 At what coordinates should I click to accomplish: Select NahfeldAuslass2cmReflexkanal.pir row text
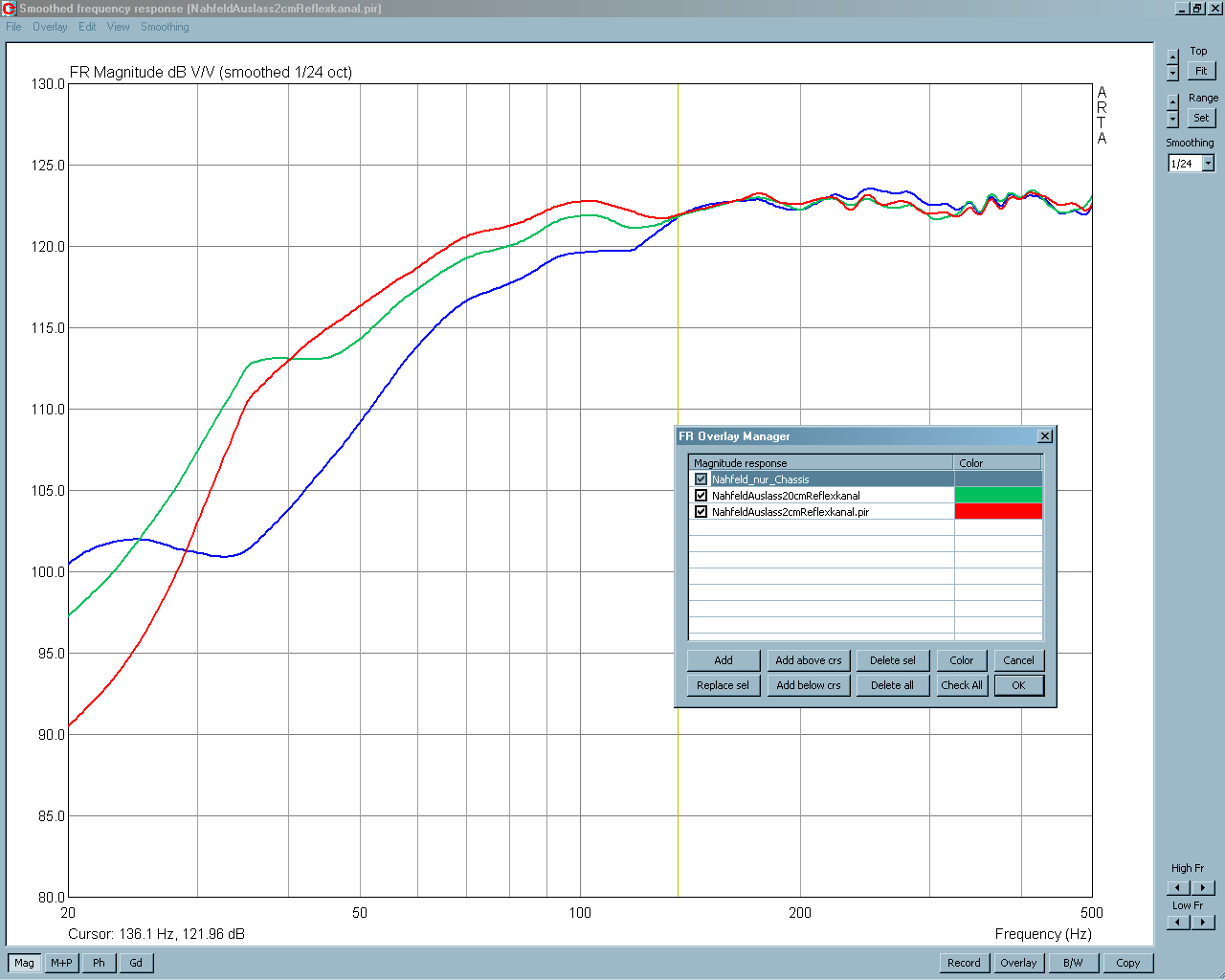(x=791, y=512)
